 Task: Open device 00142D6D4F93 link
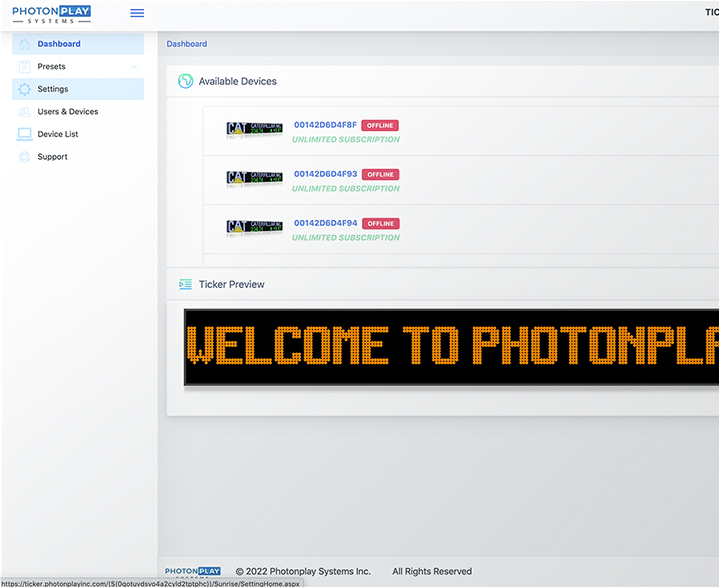coord(325,174)
